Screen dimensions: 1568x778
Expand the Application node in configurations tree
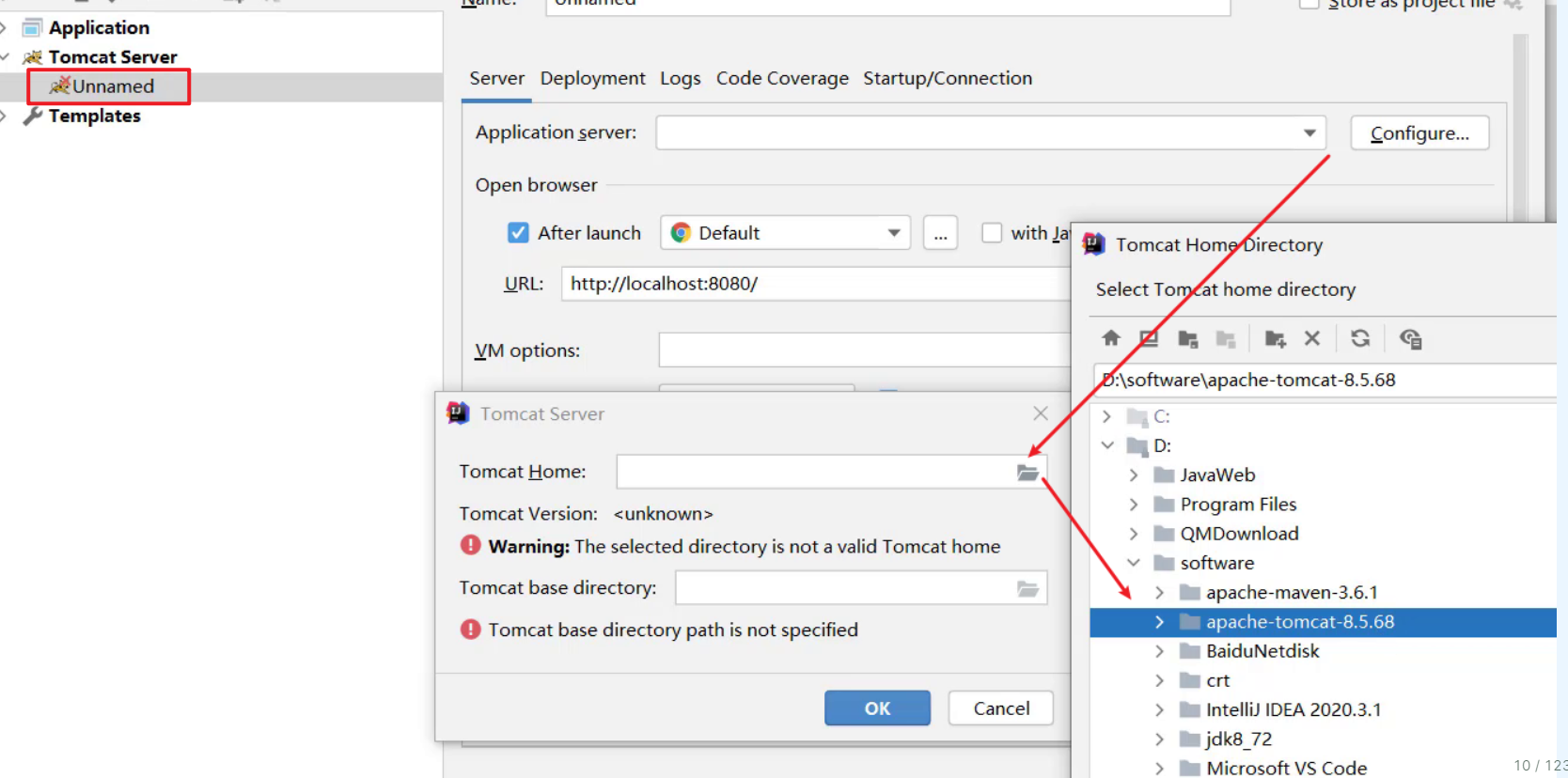coord(5,27)
